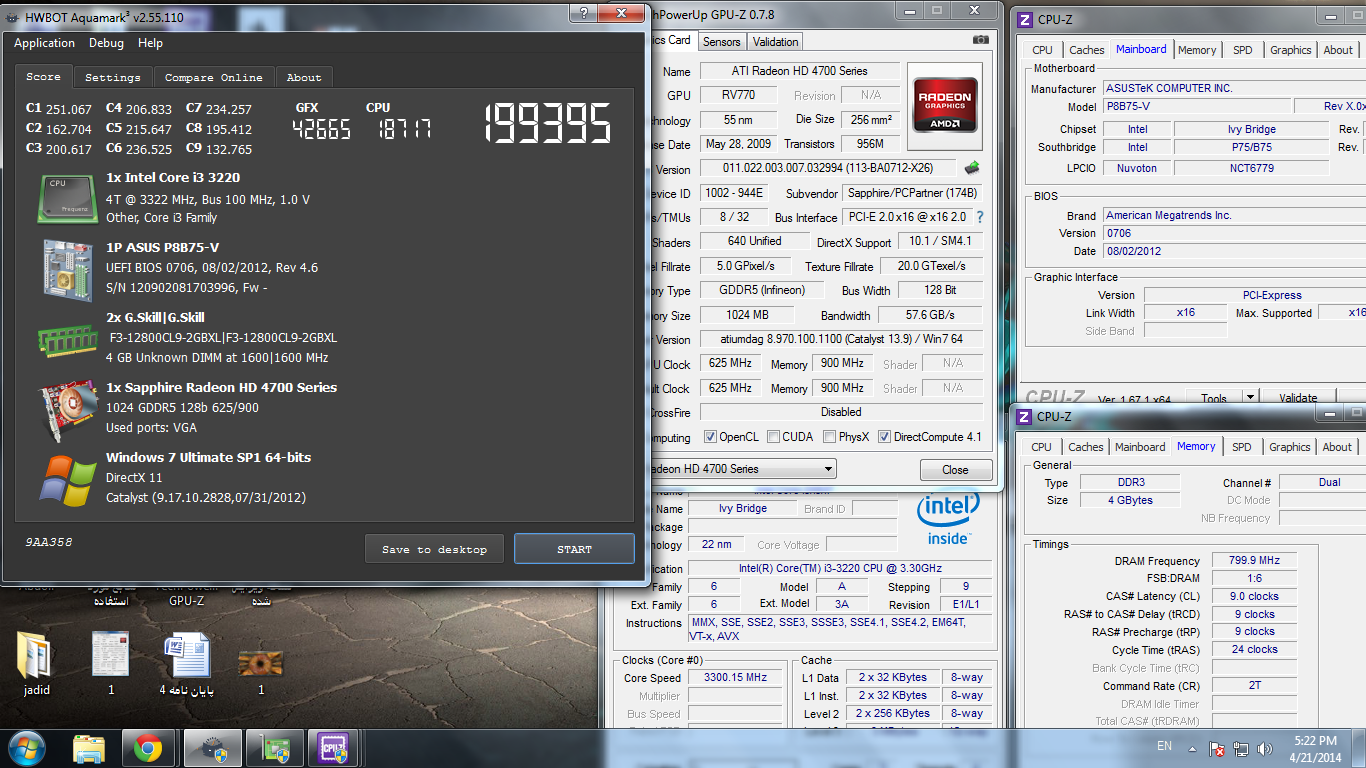Toggle the OpenCL checkbox in GPU-Z

click(710, 437)
